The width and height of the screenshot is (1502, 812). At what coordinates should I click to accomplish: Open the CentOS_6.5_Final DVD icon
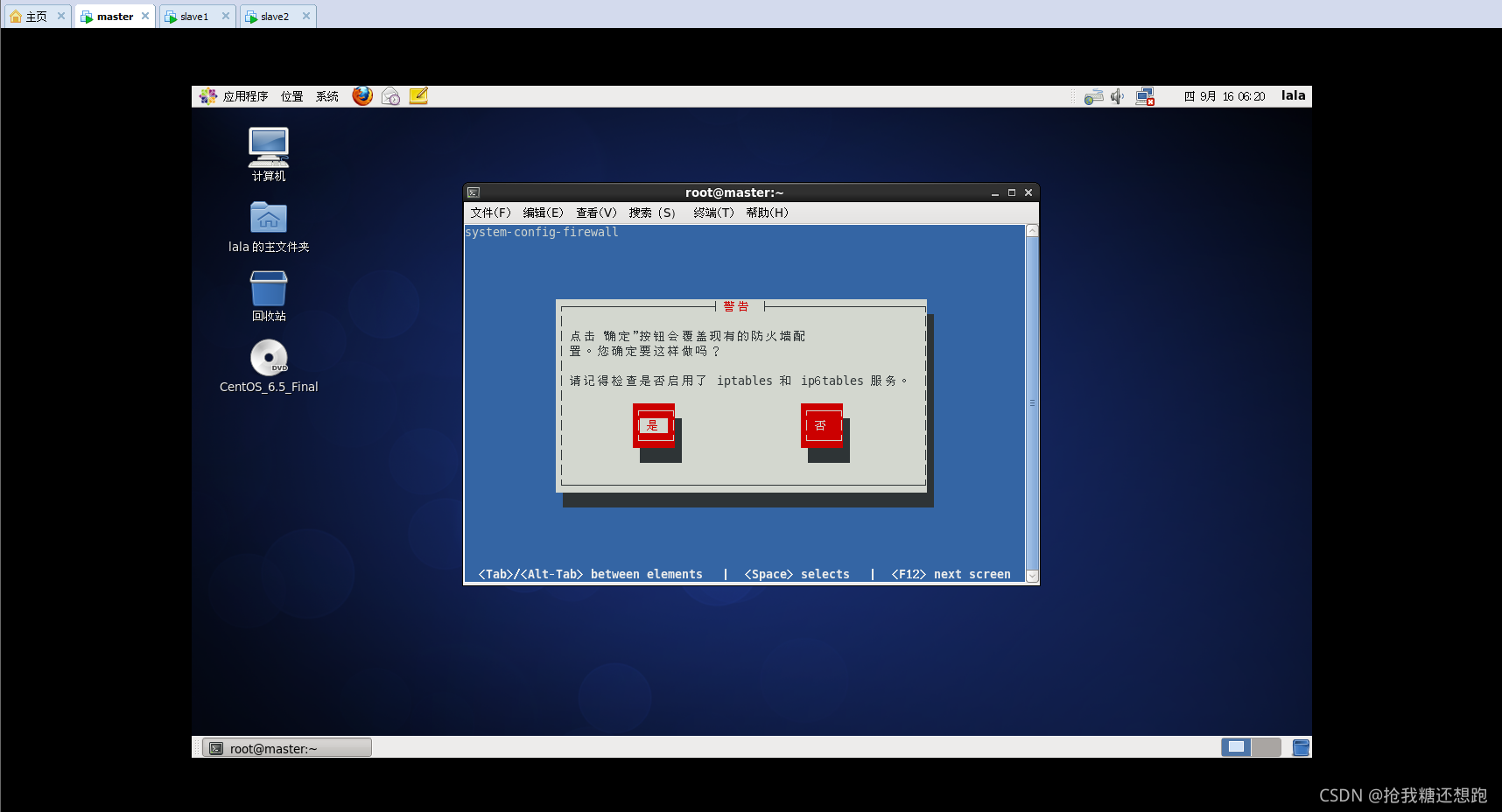pos(269,367)
